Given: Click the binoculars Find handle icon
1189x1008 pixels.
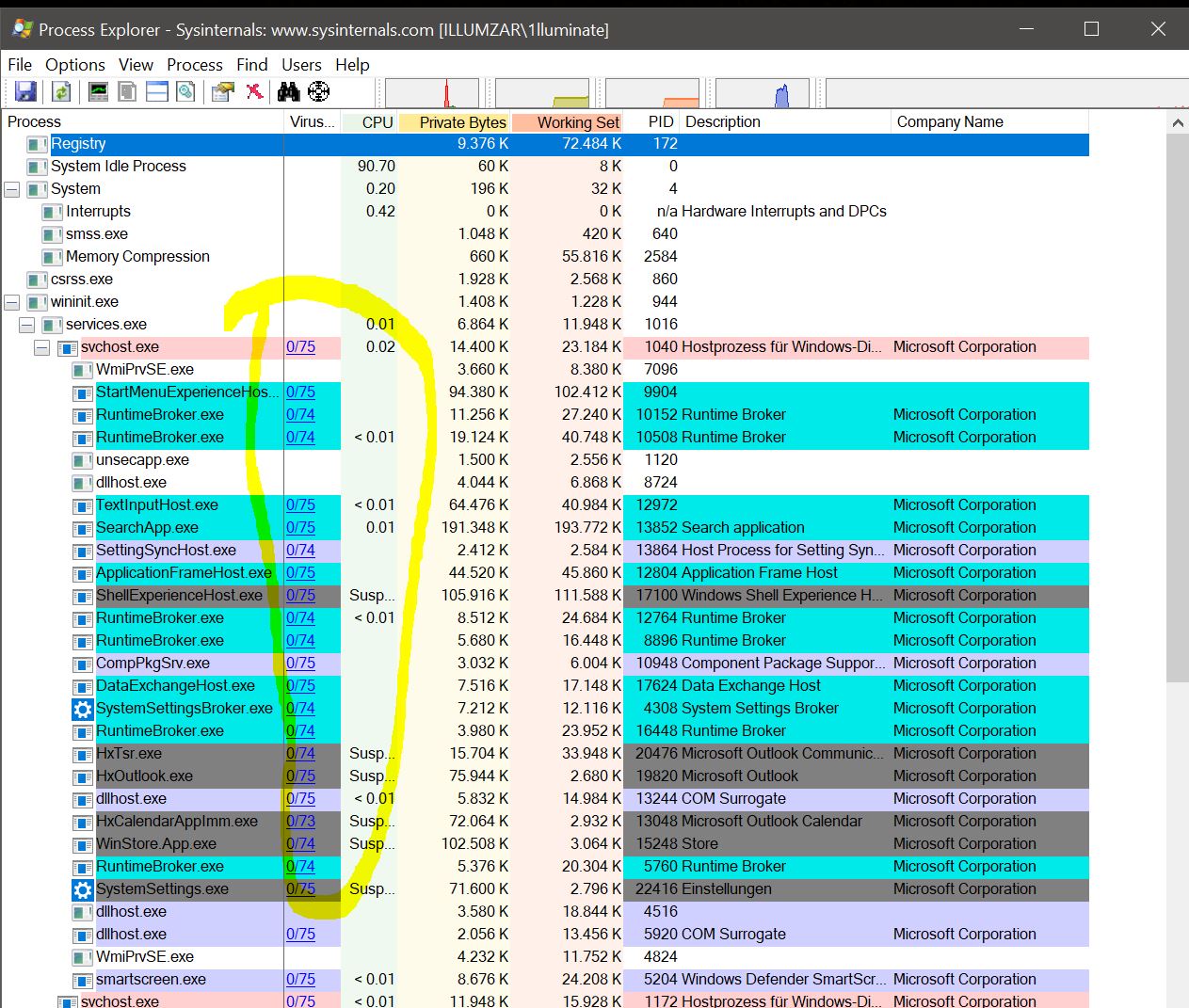Looking at the screenshot, I should 288,91.
